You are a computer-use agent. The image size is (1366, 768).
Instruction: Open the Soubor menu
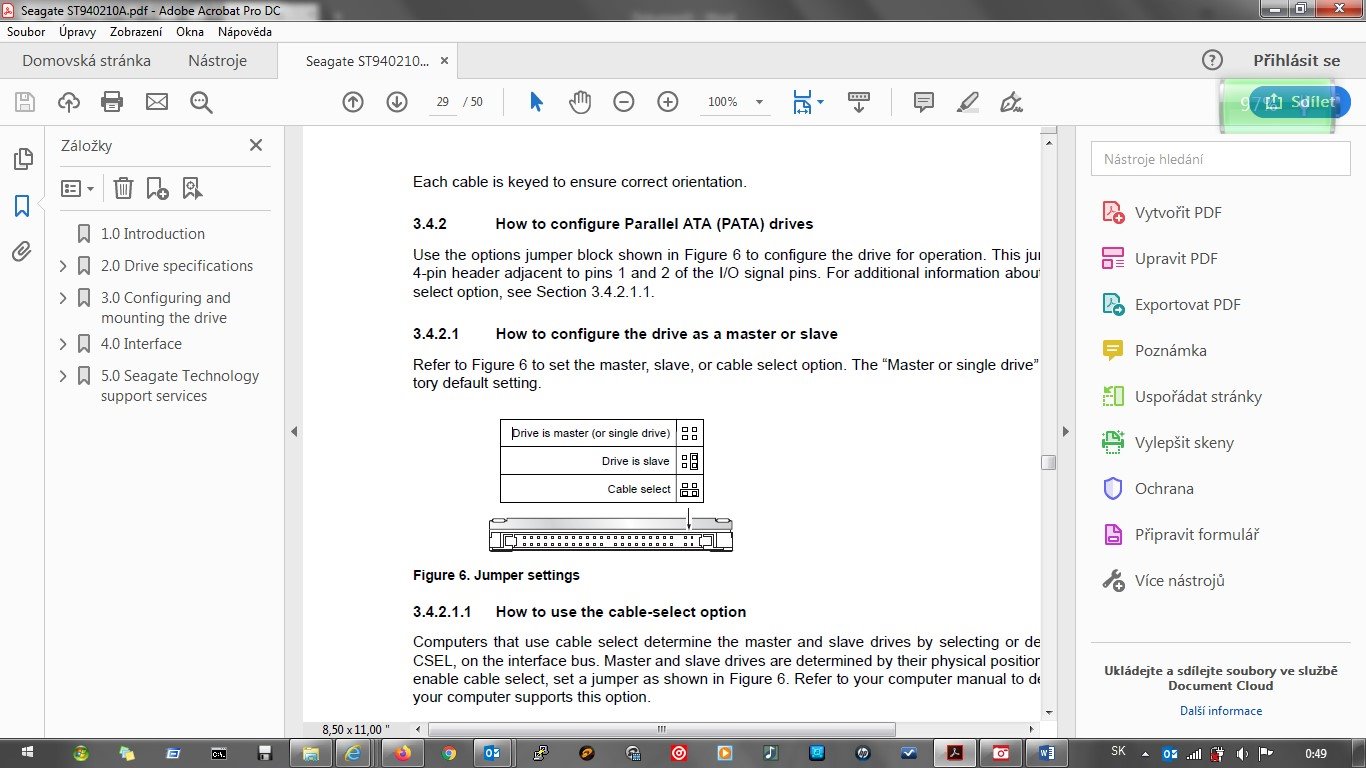pos(26,32)
